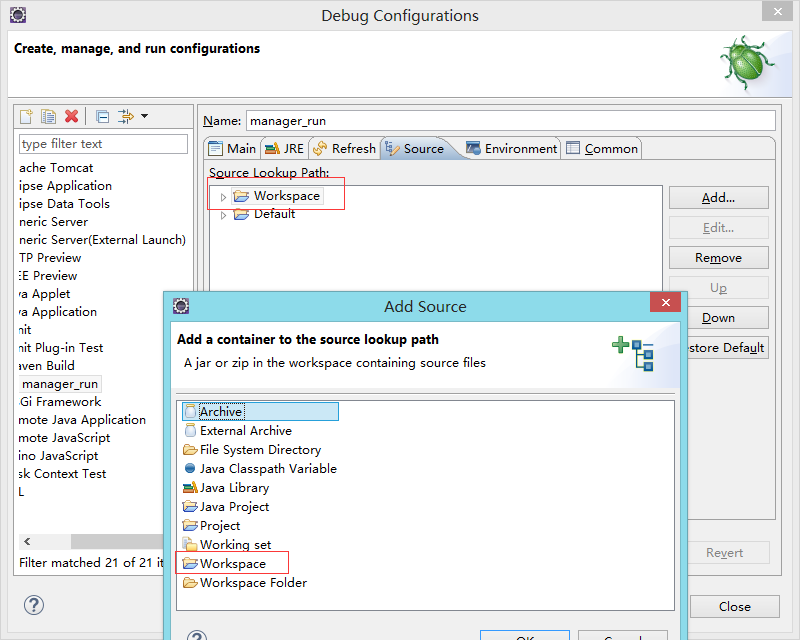Screen dimensions: 800x640
Task: Select Eclipse Application in the configuration tree
Action: [65, 186]
